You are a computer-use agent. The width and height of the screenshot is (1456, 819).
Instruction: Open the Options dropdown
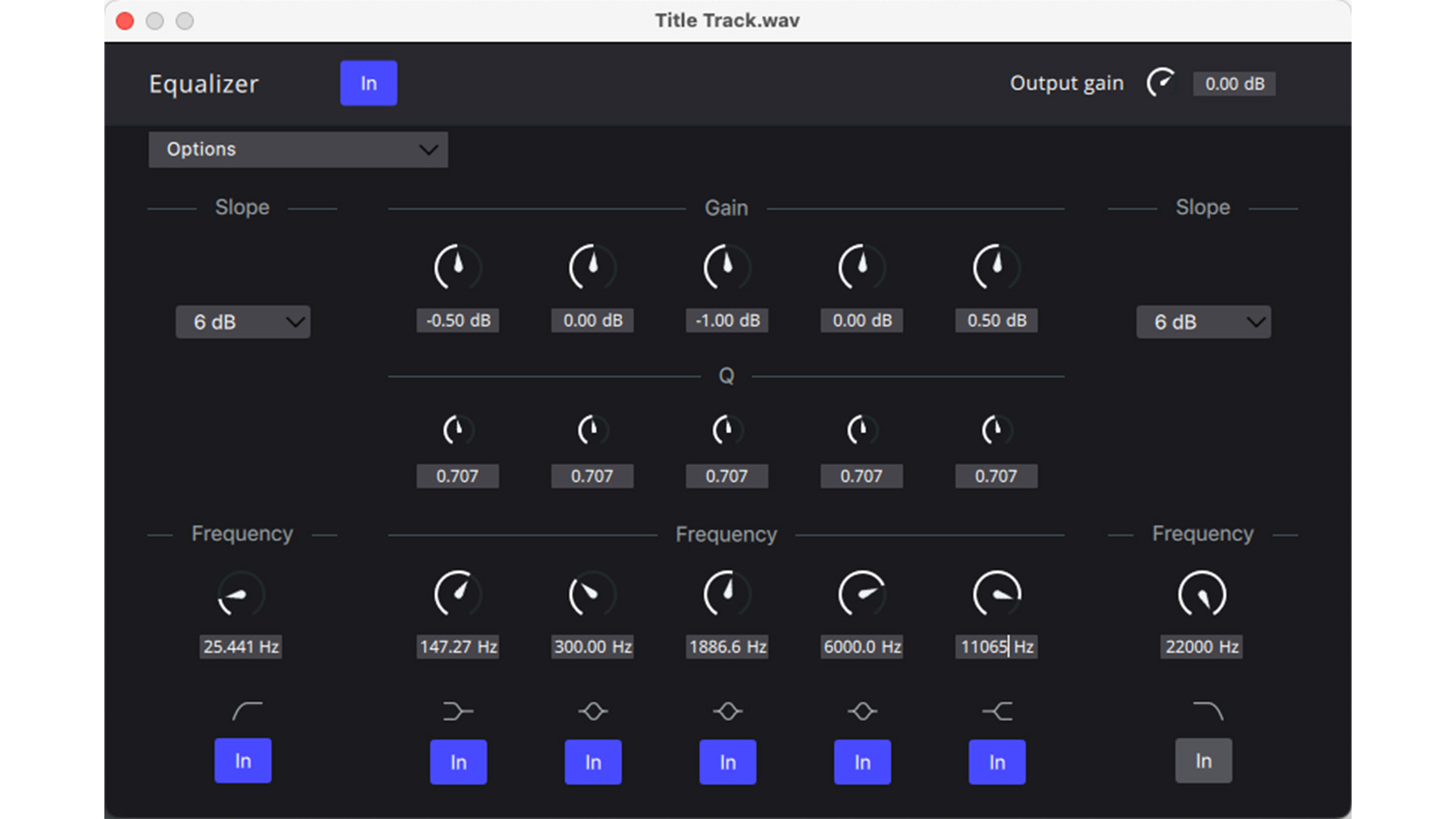(x=297, y=149)
